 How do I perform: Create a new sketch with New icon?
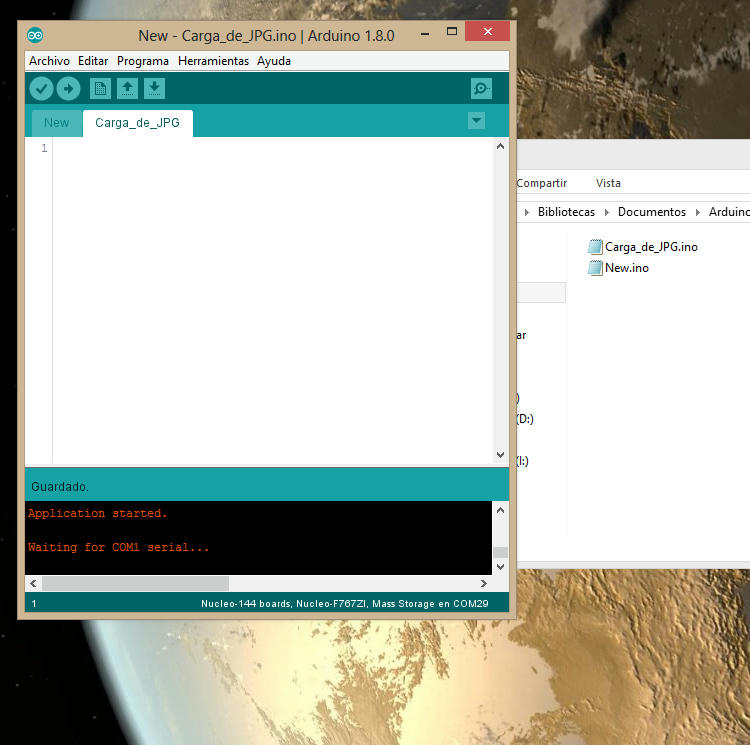click(x=100, y=89)
